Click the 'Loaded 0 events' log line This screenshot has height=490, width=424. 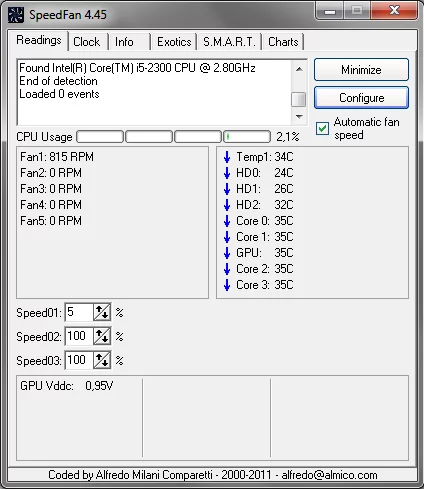point(59,94)
